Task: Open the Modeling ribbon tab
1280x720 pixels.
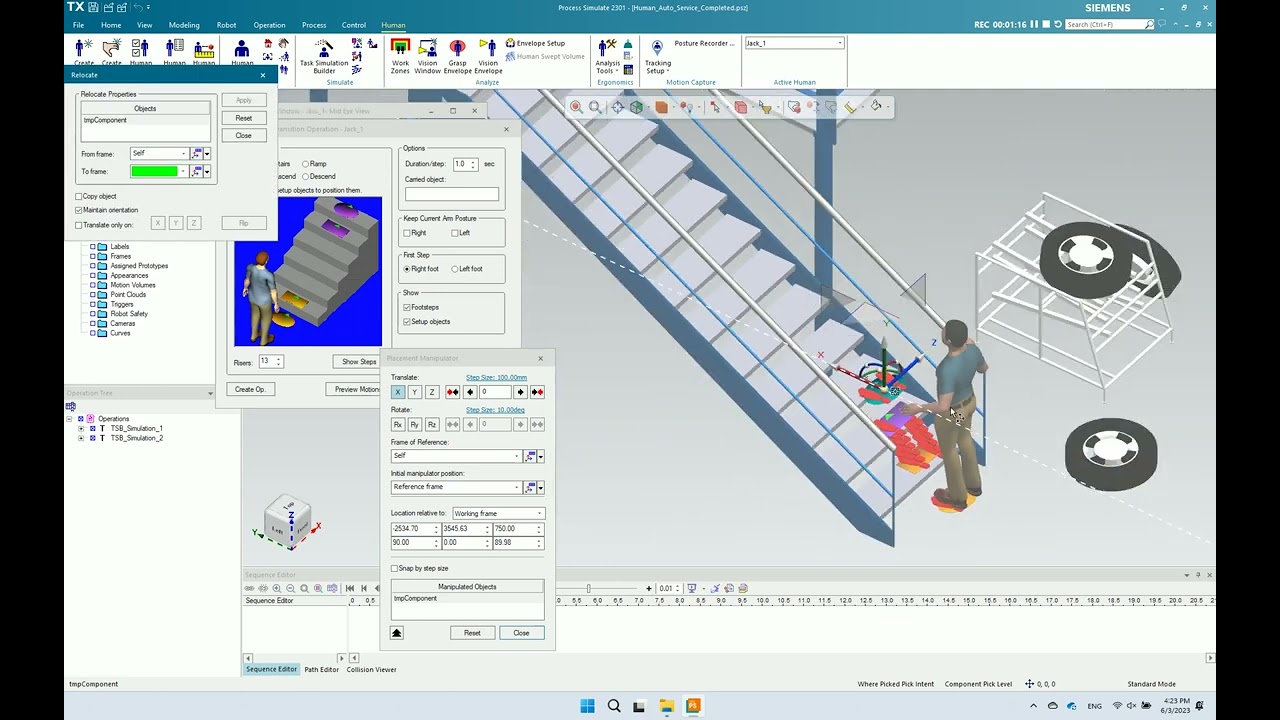Action: coord(183,25)
